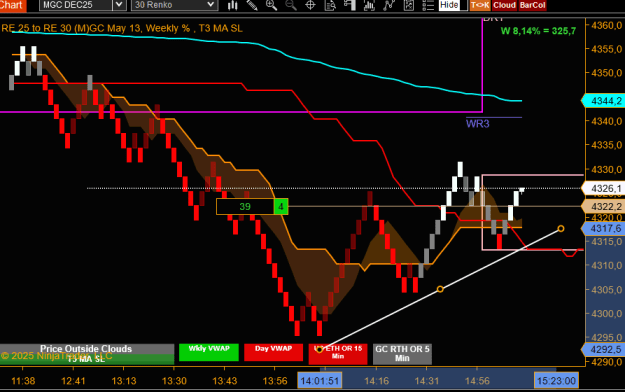Viewport: 625px width, 392px height.
Task: Toggle the orange T>K button
Action: pyautogui.click(x=480, y=5)
